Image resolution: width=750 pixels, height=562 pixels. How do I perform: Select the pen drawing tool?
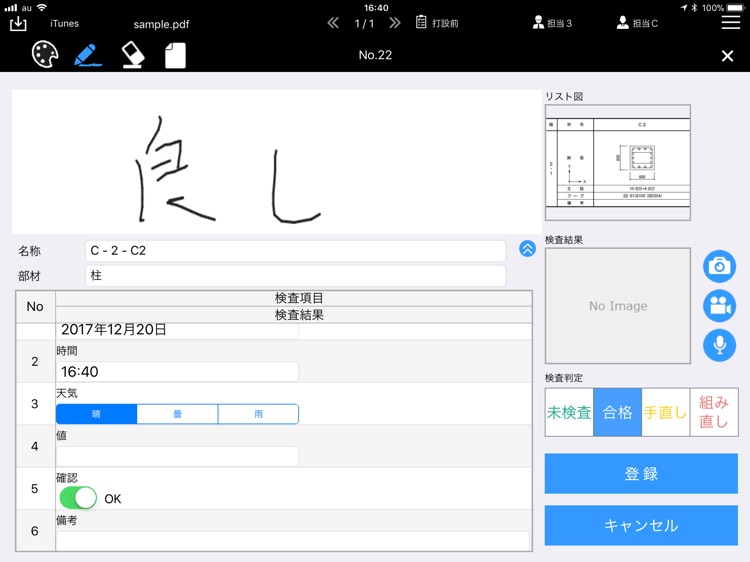click(x=88, y=55)
